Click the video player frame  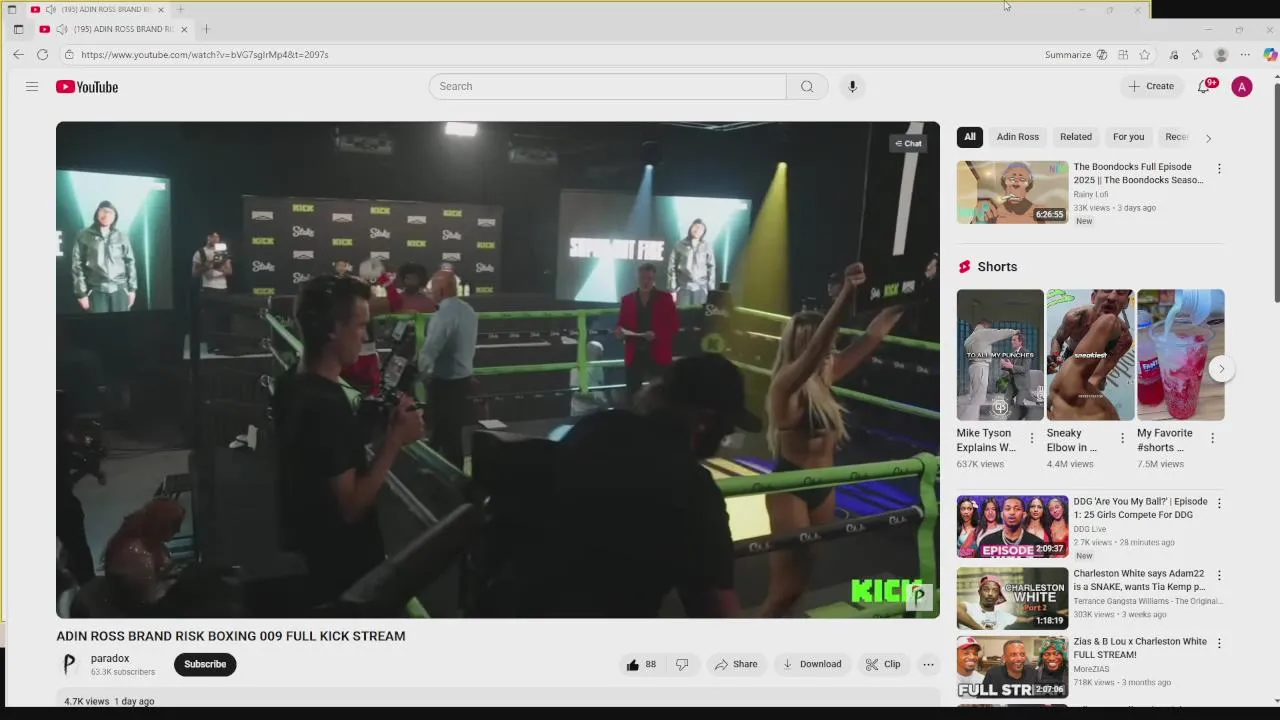498,370
